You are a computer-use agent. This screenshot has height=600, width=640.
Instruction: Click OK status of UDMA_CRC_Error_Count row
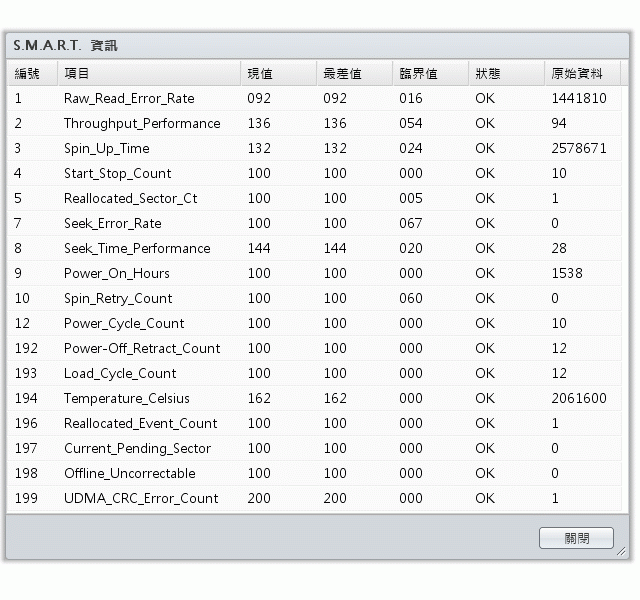485,498
